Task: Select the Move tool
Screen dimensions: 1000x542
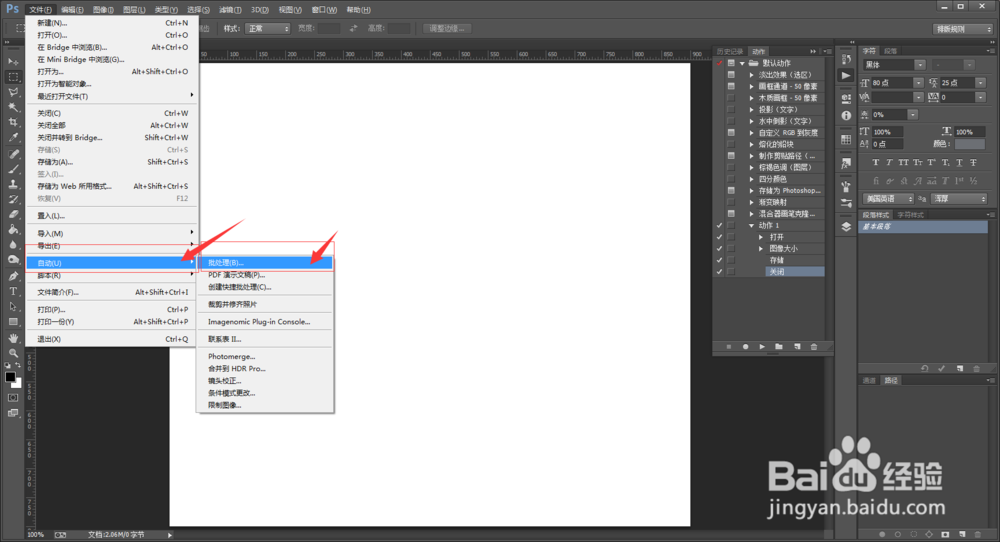Action: (13, 62)
